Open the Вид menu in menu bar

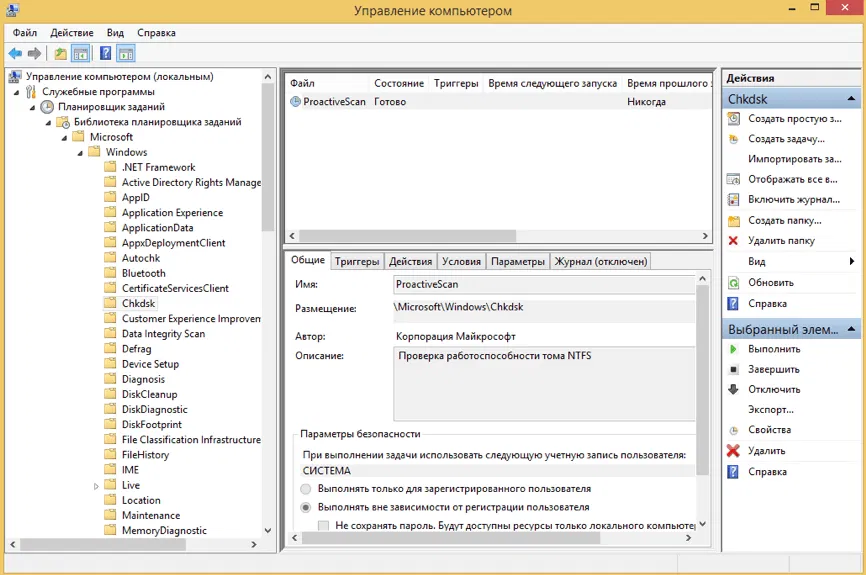[115, 33]
